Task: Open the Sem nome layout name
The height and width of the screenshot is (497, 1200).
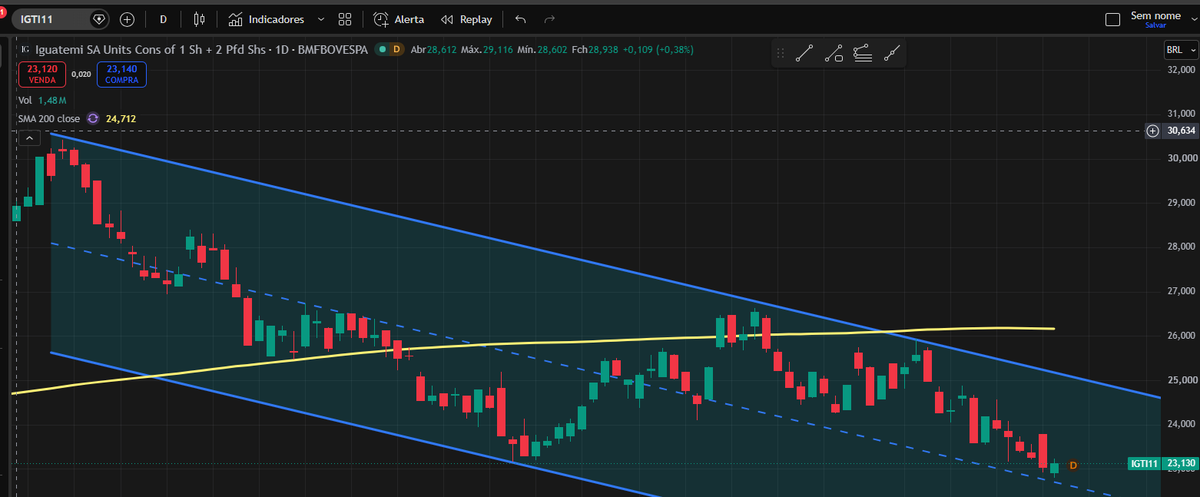Action: click(1155, 15)
